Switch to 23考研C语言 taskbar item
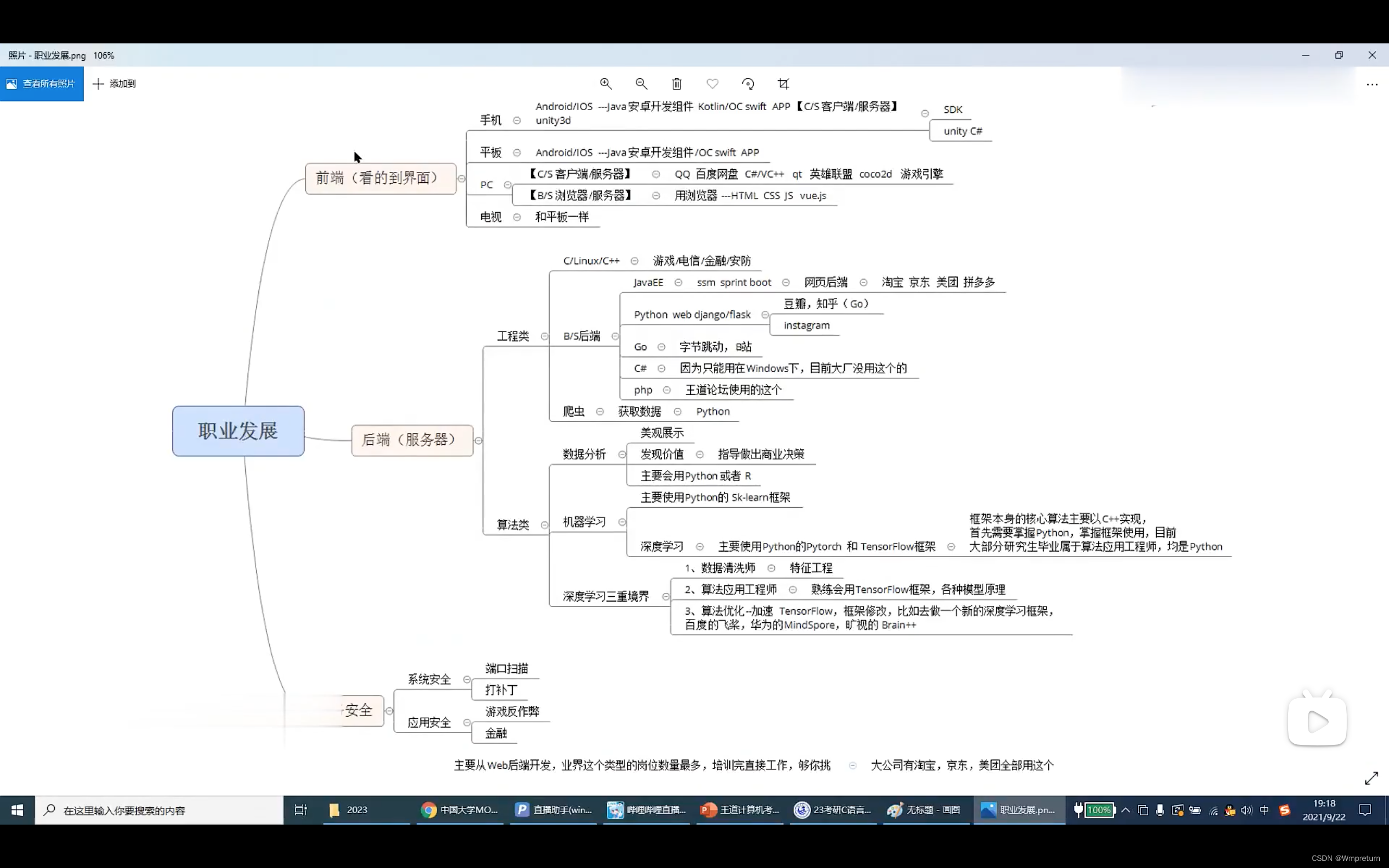Screen dimensions: 1389x868 (x=833, y=810)
